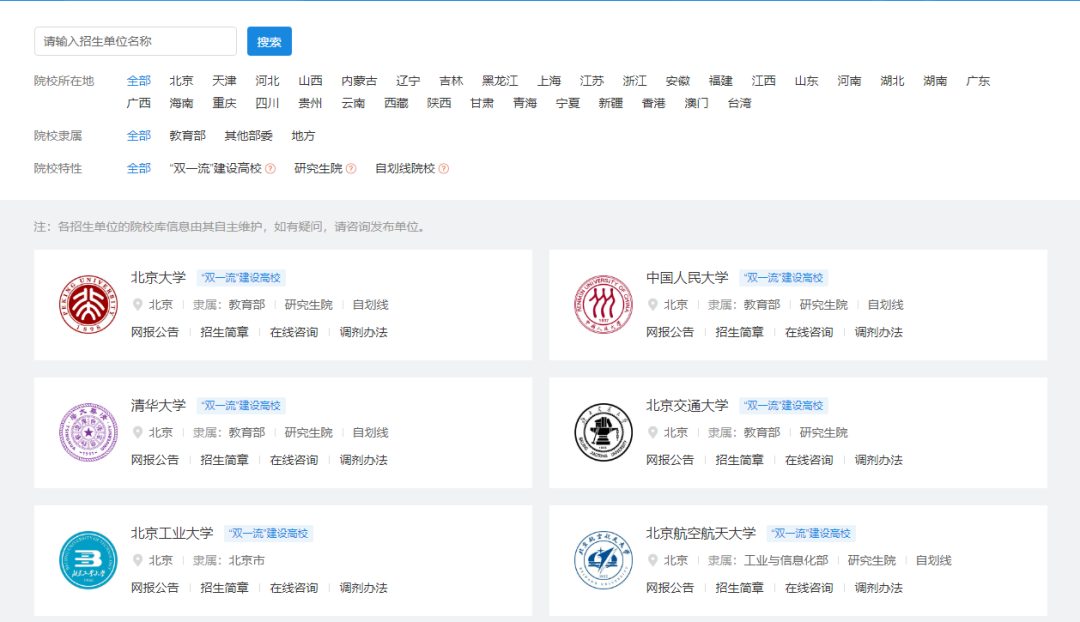Open the 中国人民大学 school name link
This screenshot has width=1080, height=622.
click(x=687, y=278)
